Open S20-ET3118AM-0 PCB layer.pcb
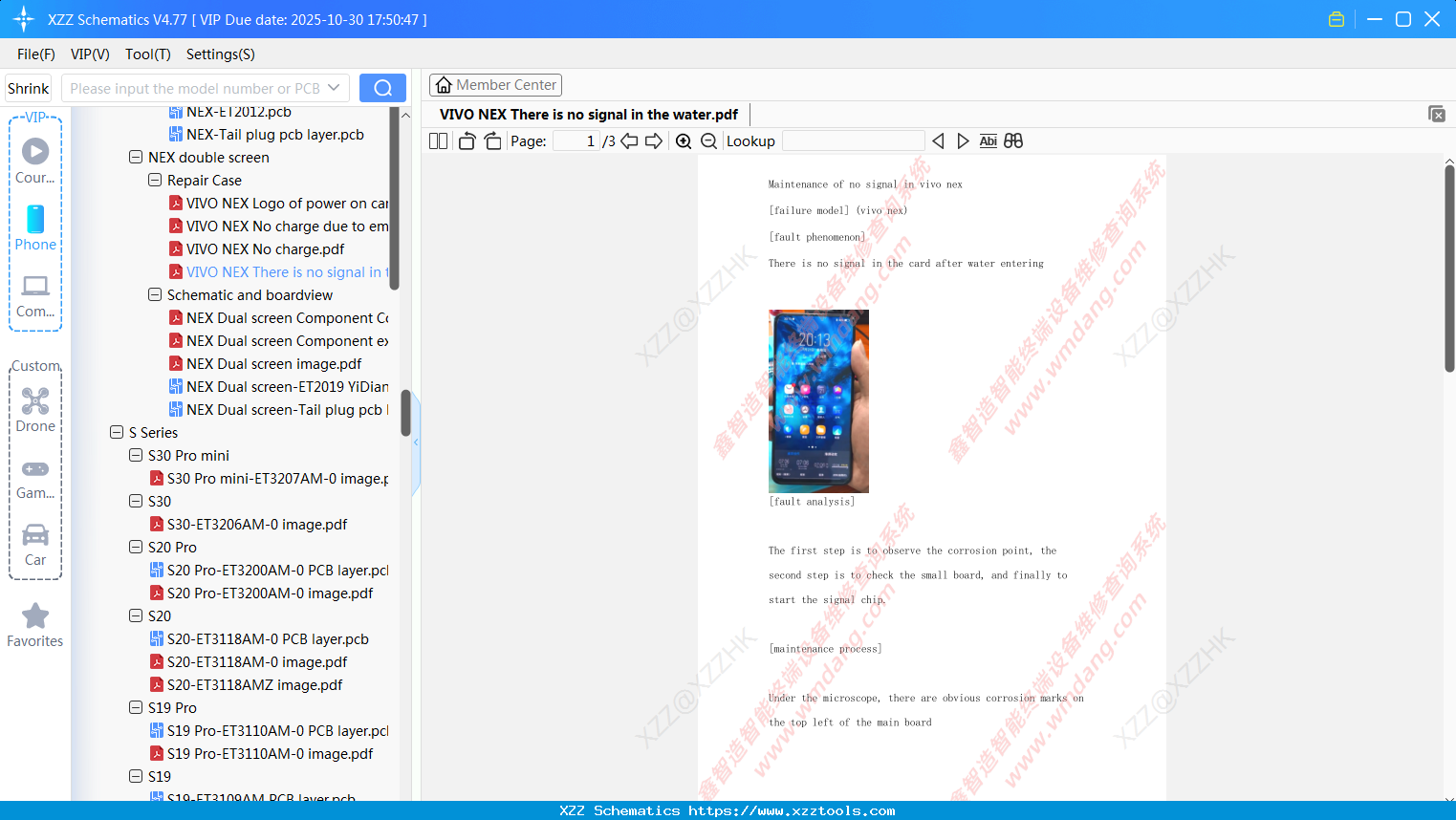 [x=268, y=638]
